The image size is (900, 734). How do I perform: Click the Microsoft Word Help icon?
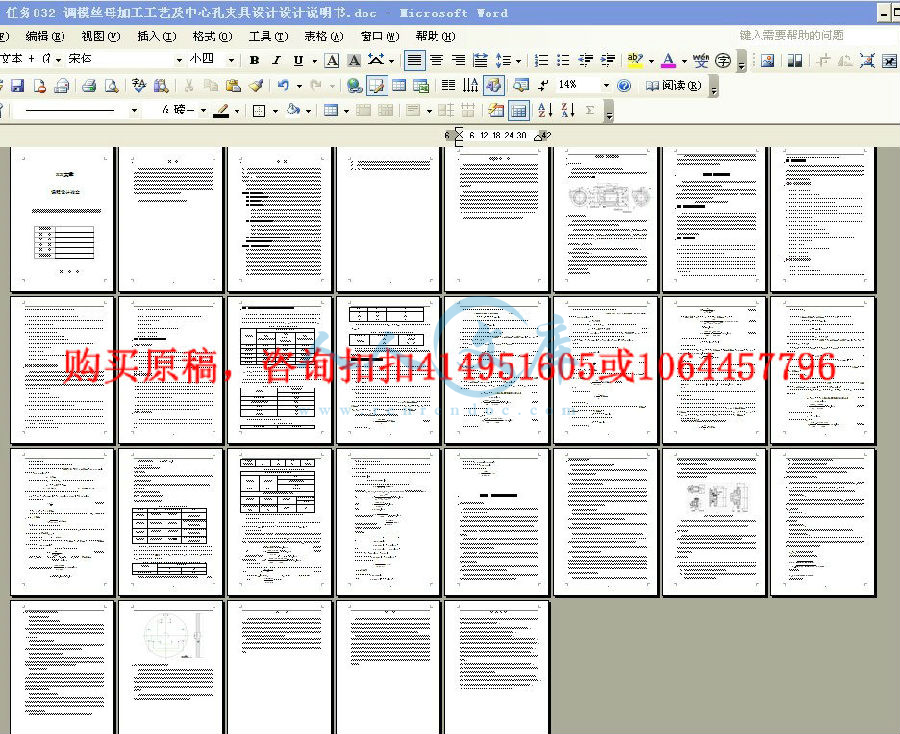pyautogui.click(x=624, y=86)
